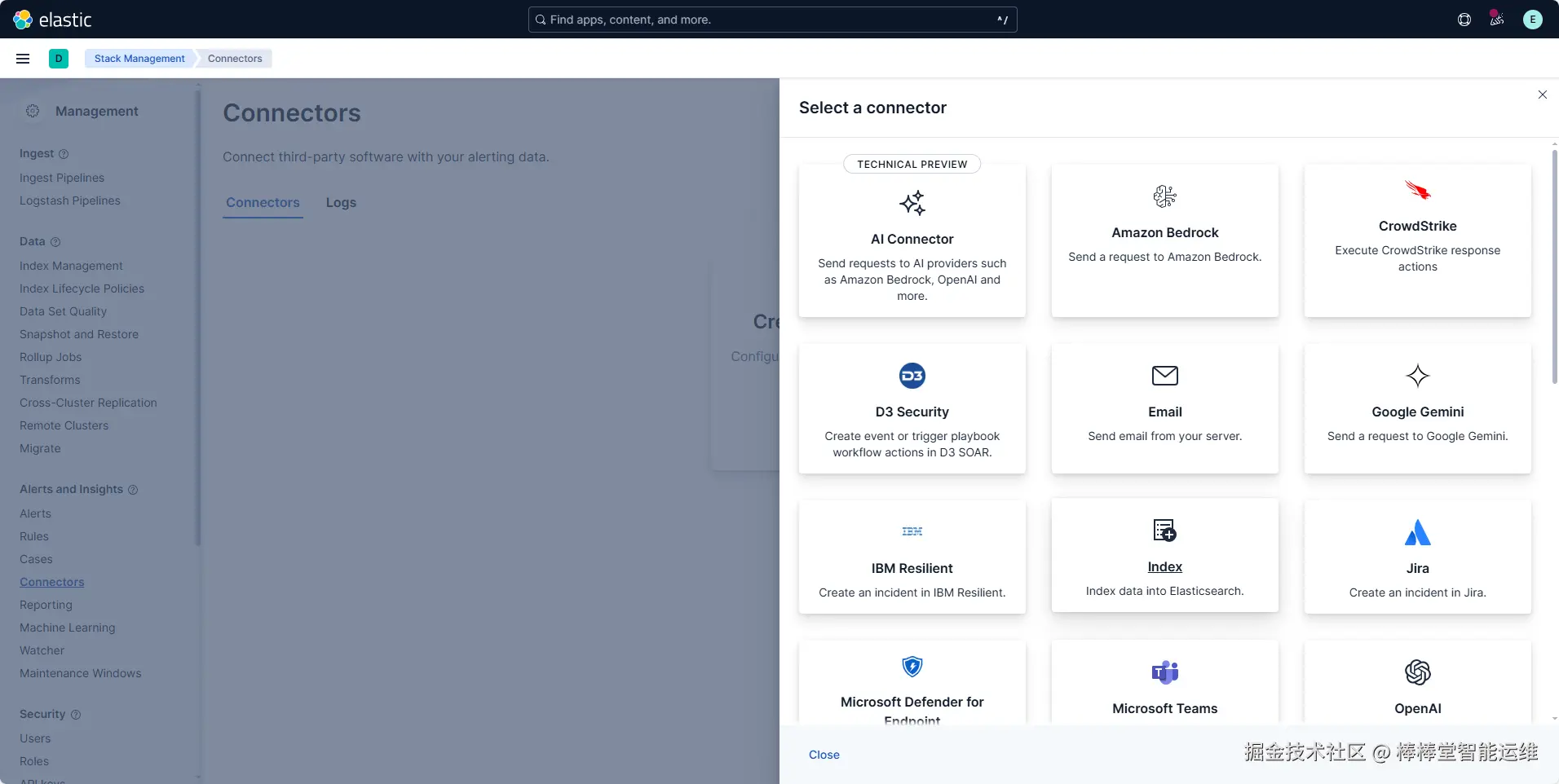Select the AI Connector sparkle icon
The width and height of the screenshot is (1559, 784).
click(x=912, y=203)
